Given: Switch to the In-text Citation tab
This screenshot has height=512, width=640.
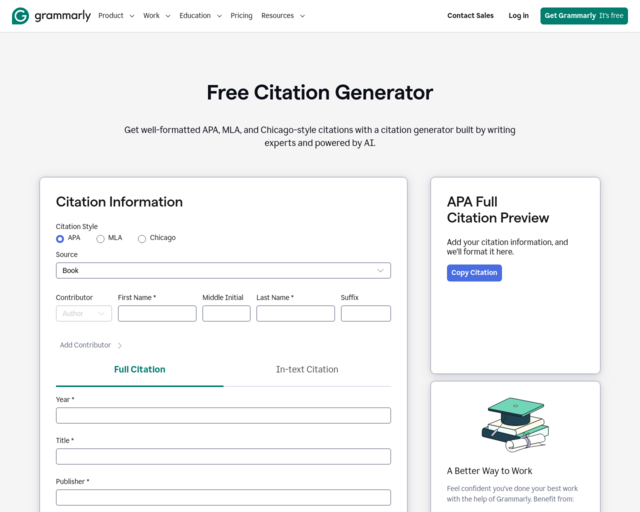Looking at the screenshot, I should [x=307, y=370].
